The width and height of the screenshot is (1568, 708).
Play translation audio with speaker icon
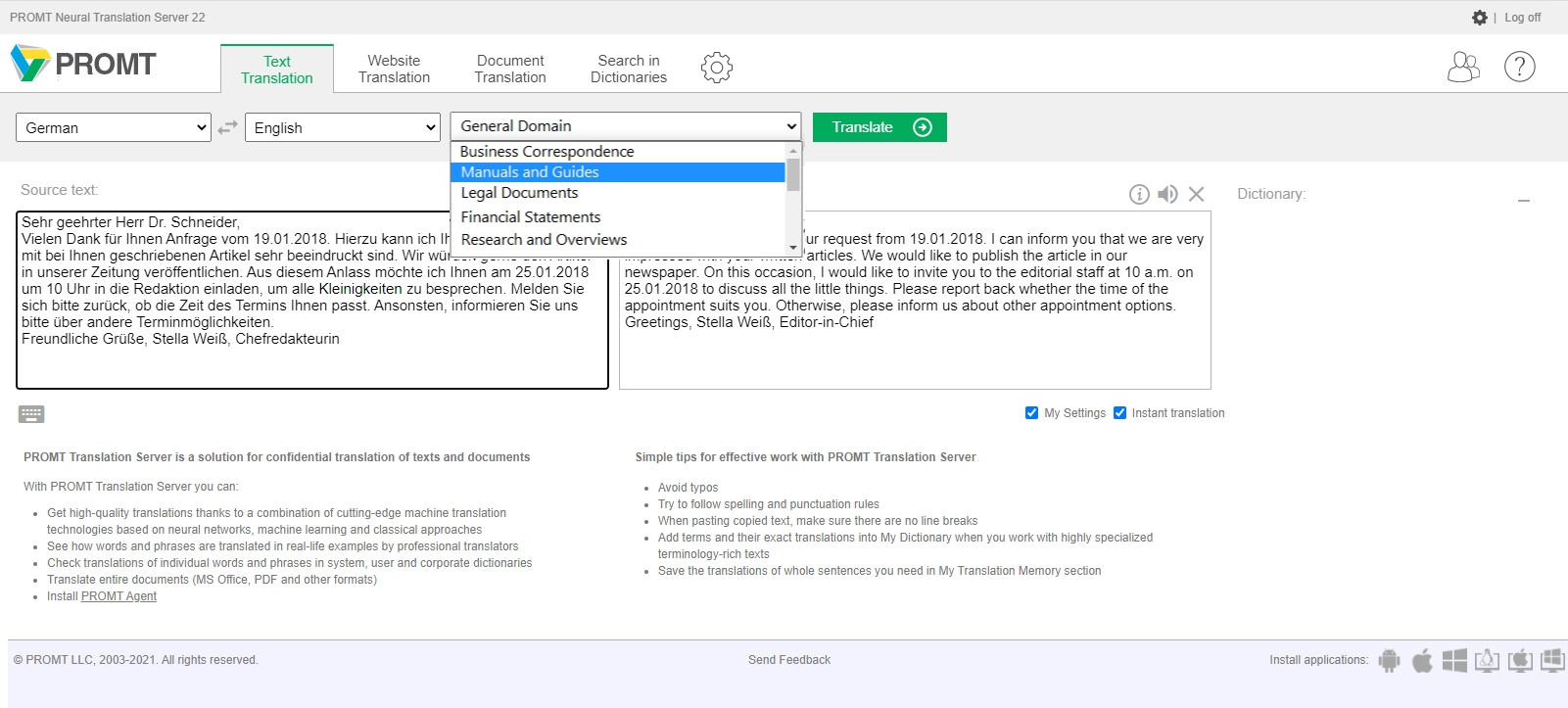1167,194
